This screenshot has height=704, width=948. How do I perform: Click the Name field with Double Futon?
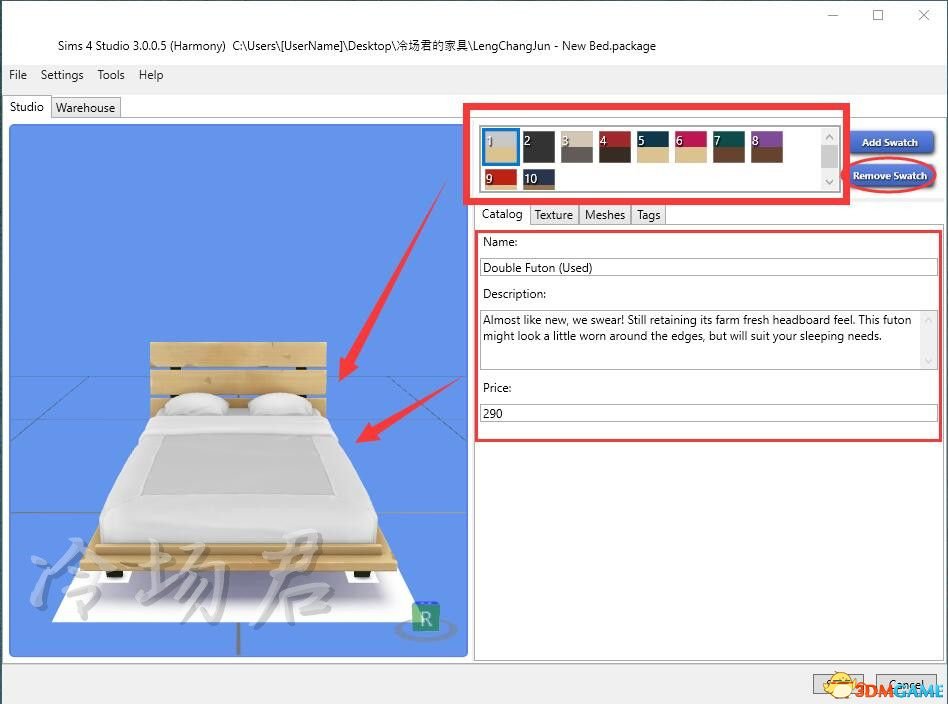(x=709, y=267)
